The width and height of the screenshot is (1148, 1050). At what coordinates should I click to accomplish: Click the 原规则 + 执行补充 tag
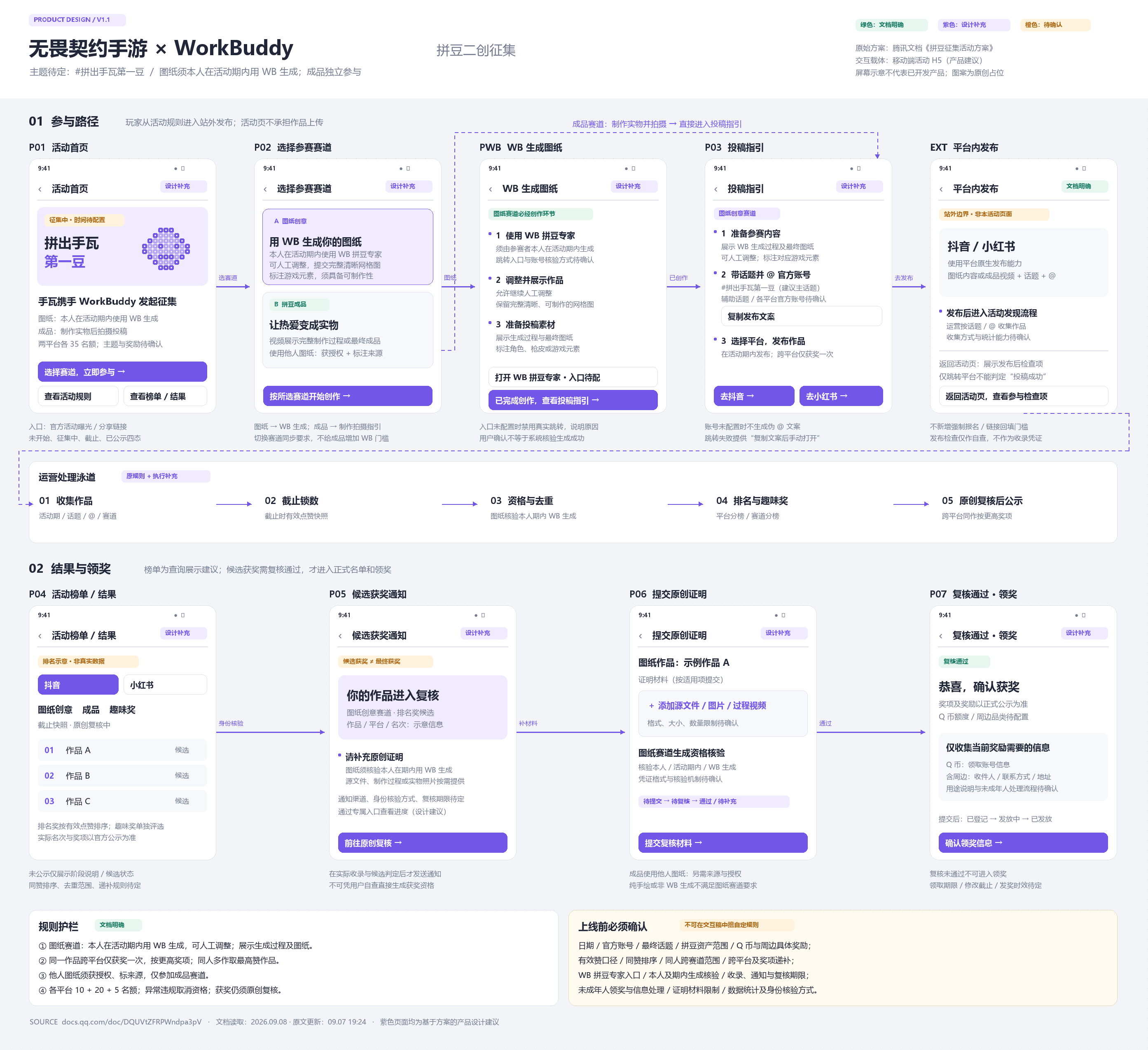[x=166, y=476]
